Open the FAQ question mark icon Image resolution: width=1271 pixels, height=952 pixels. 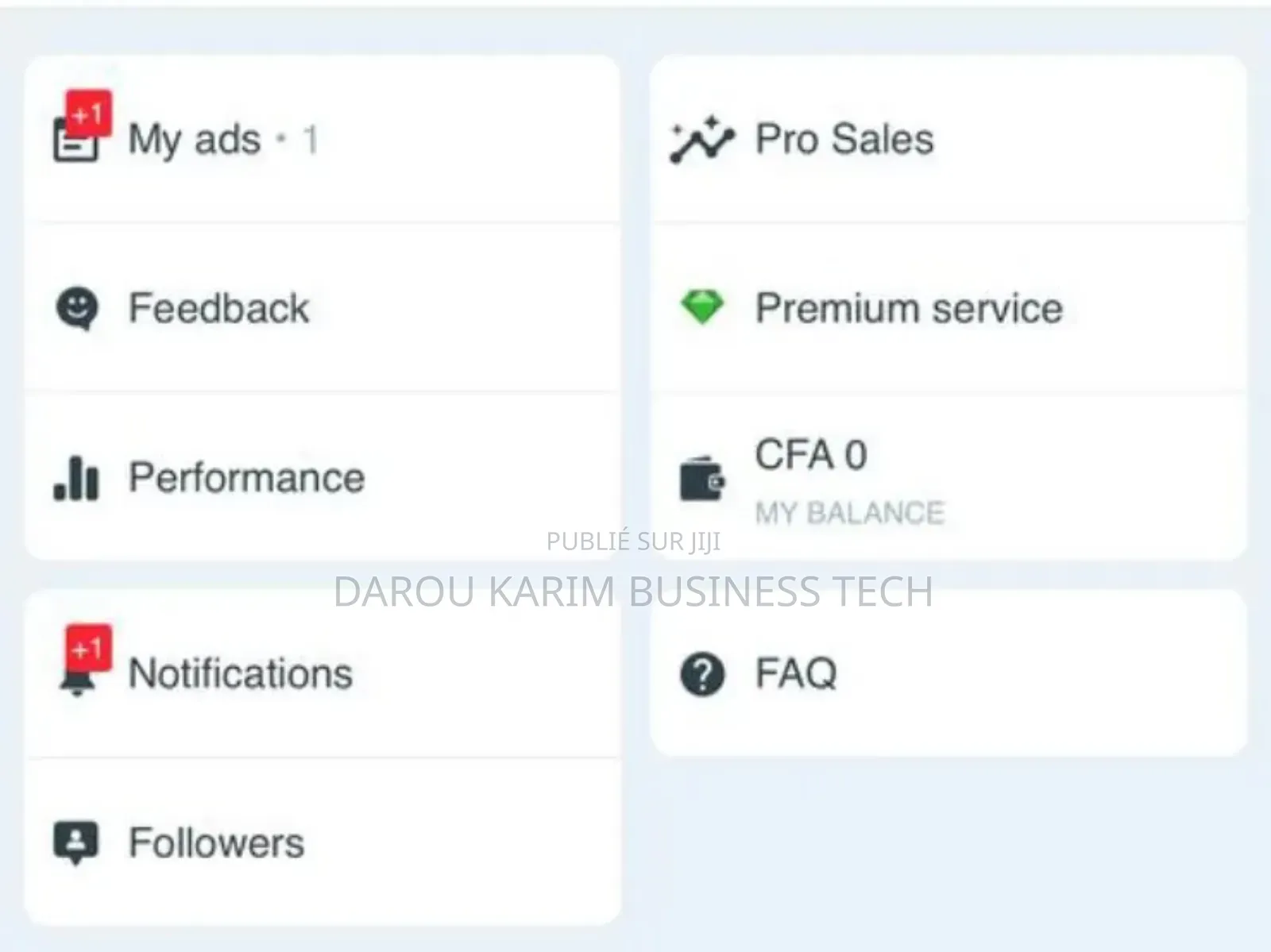[x=702, y=674]
